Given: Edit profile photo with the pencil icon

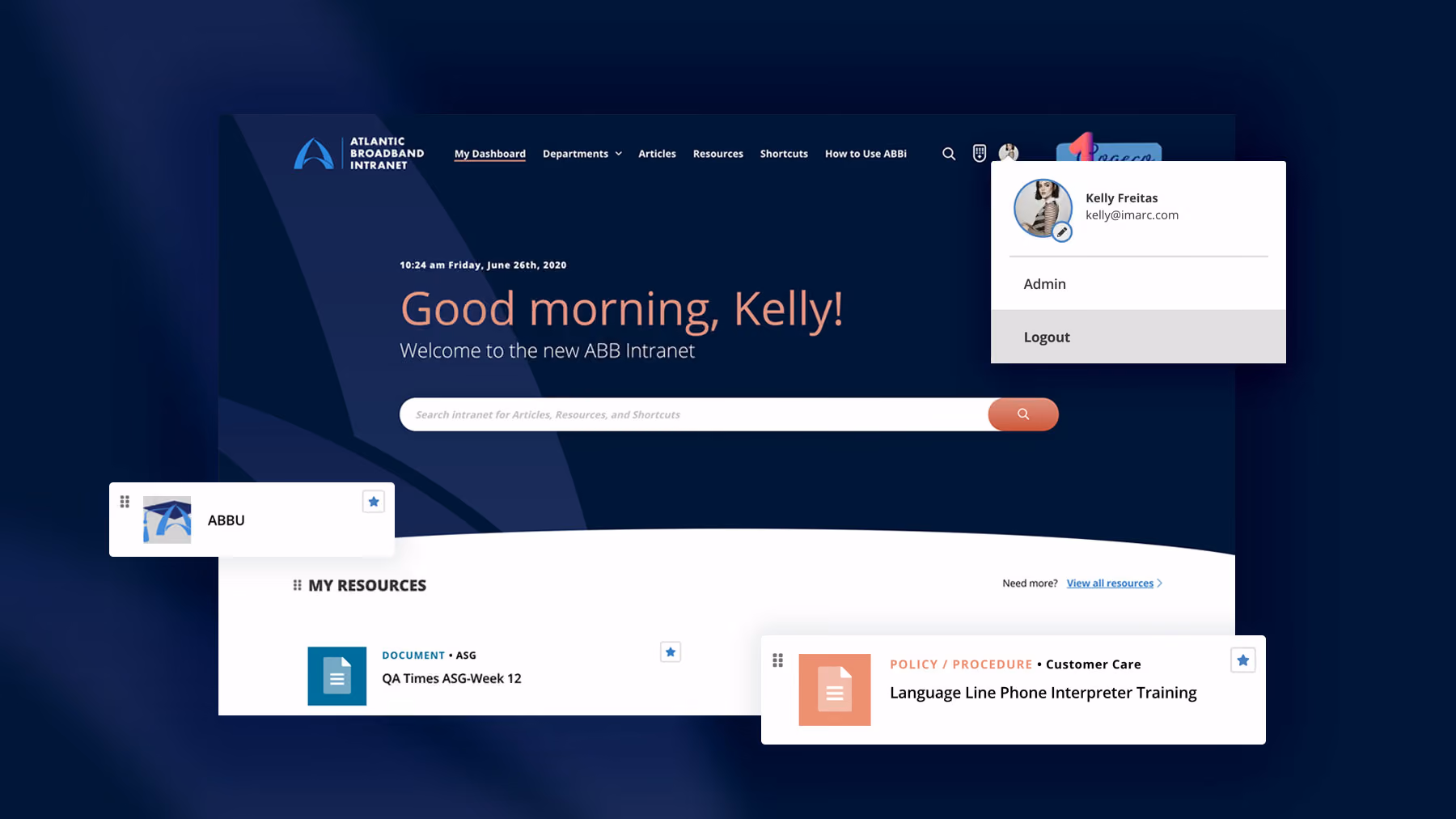Looking at the screenshot, I should (x=1062, y=232).
